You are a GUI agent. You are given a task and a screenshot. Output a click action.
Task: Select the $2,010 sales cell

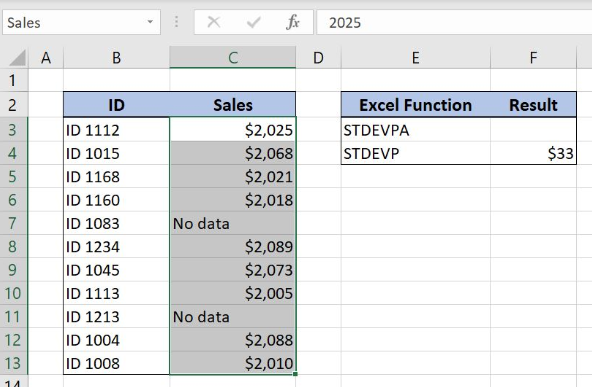[233, 363]
